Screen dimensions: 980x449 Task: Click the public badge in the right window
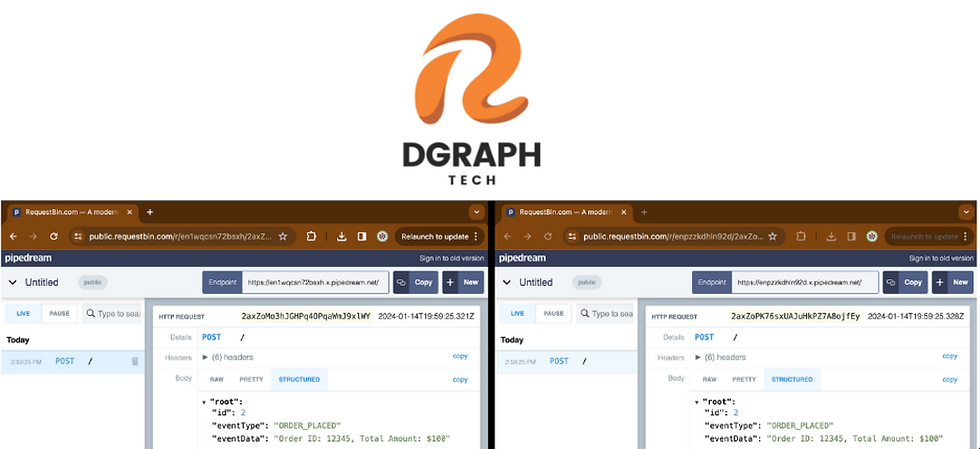(x=586, y=283)
